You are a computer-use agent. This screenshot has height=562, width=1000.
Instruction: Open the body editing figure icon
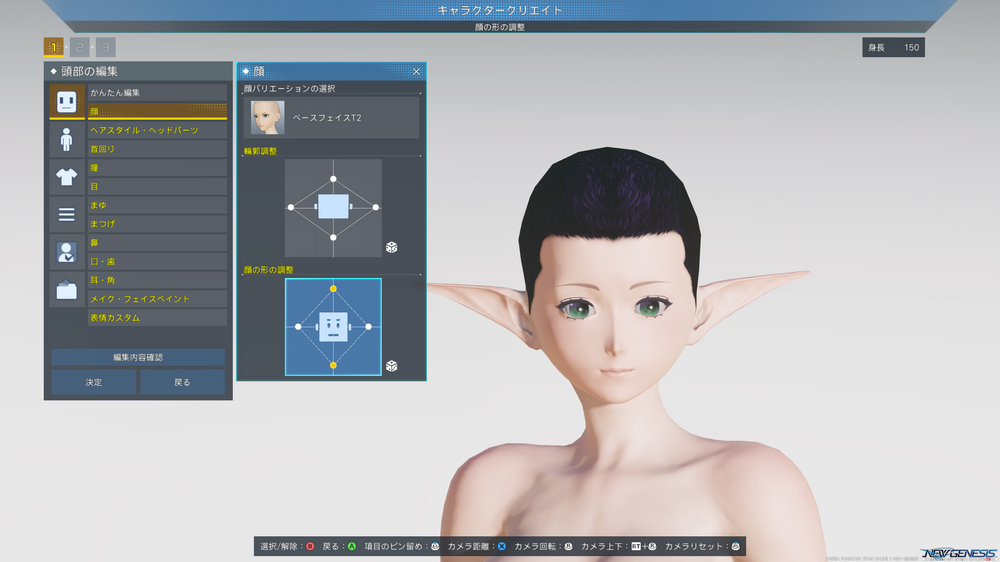coord(66,139)
